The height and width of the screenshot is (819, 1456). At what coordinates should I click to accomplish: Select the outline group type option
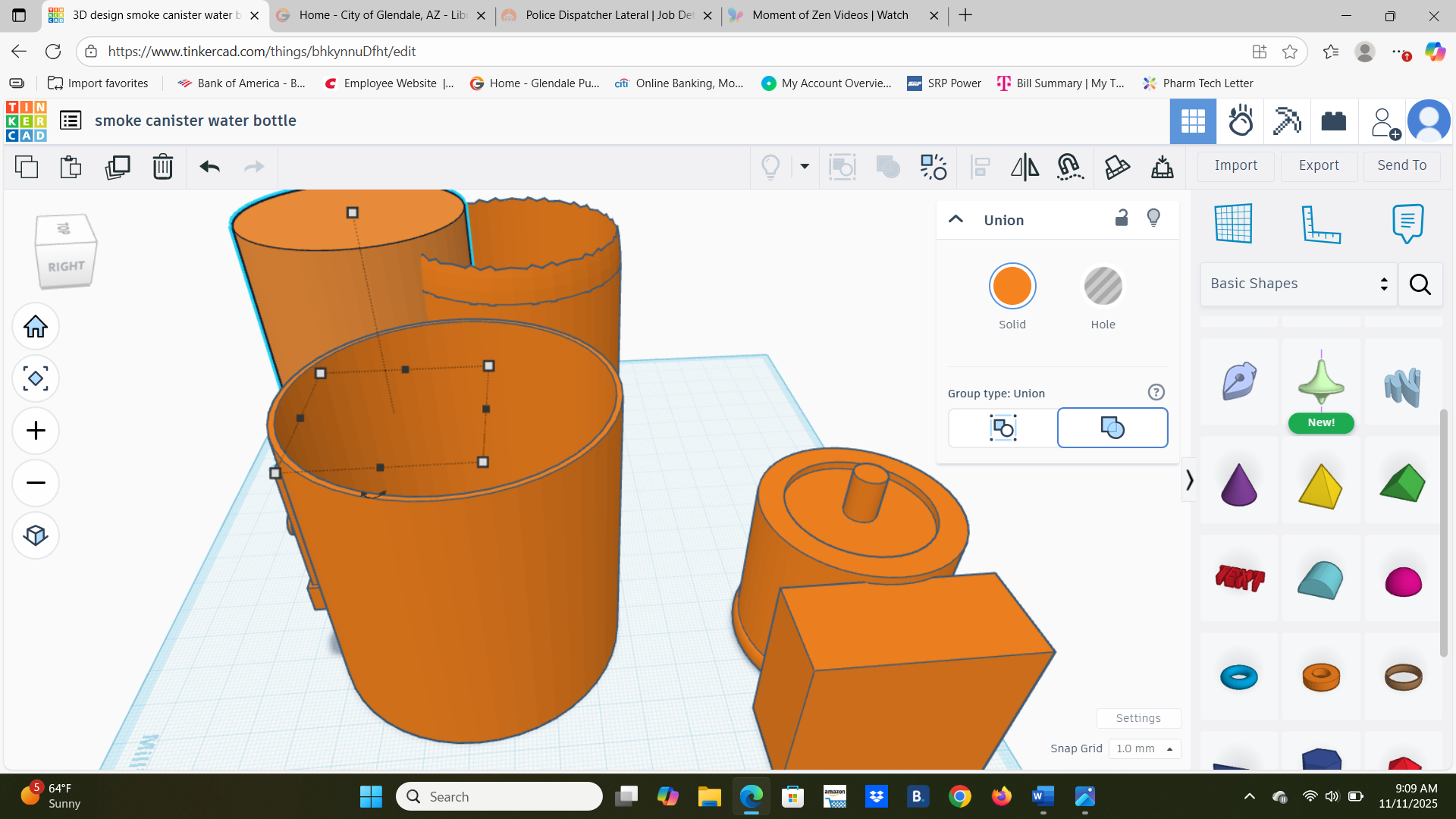pyautogui.click(x=1003, y=428)
